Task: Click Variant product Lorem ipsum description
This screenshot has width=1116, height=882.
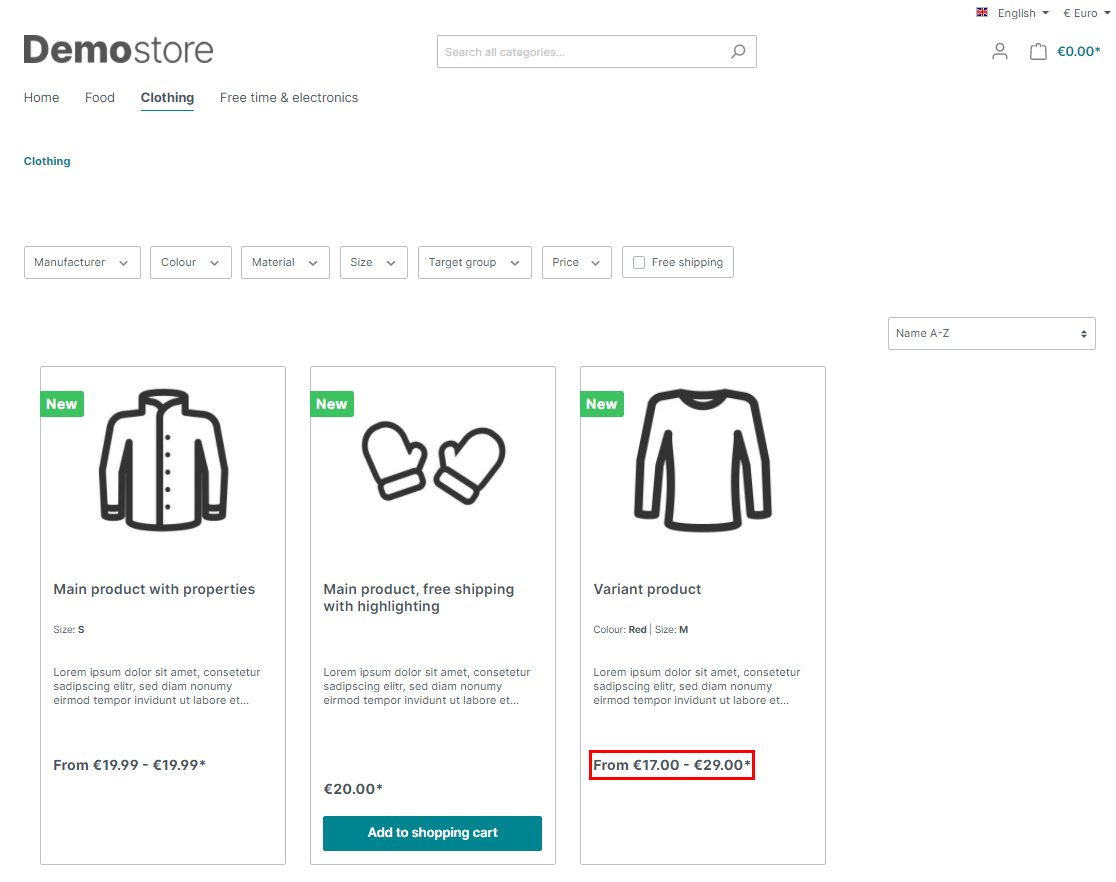Action: pos(697,686)
